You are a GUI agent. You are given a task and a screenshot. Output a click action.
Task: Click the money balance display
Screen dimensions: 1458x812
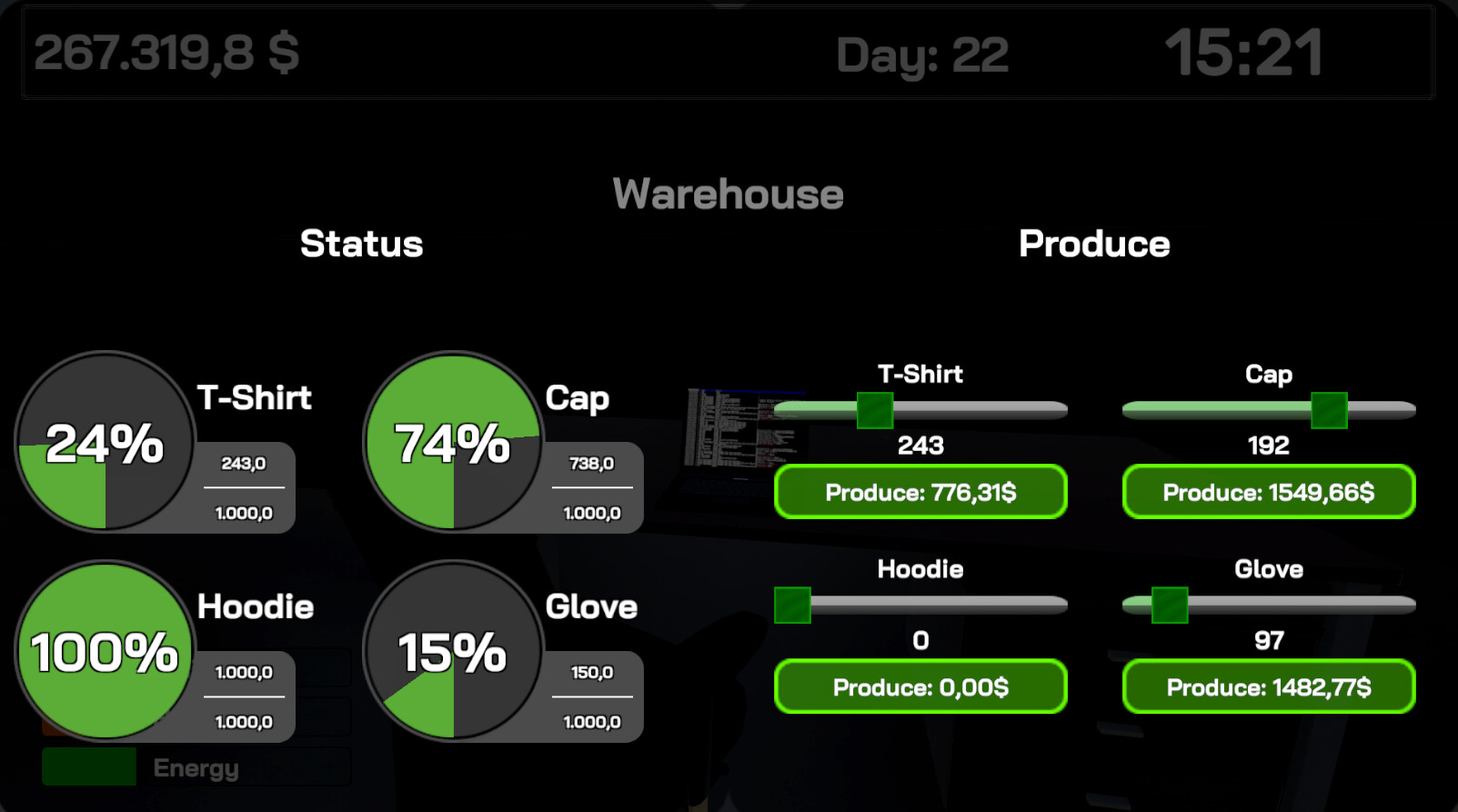[166, 53]
